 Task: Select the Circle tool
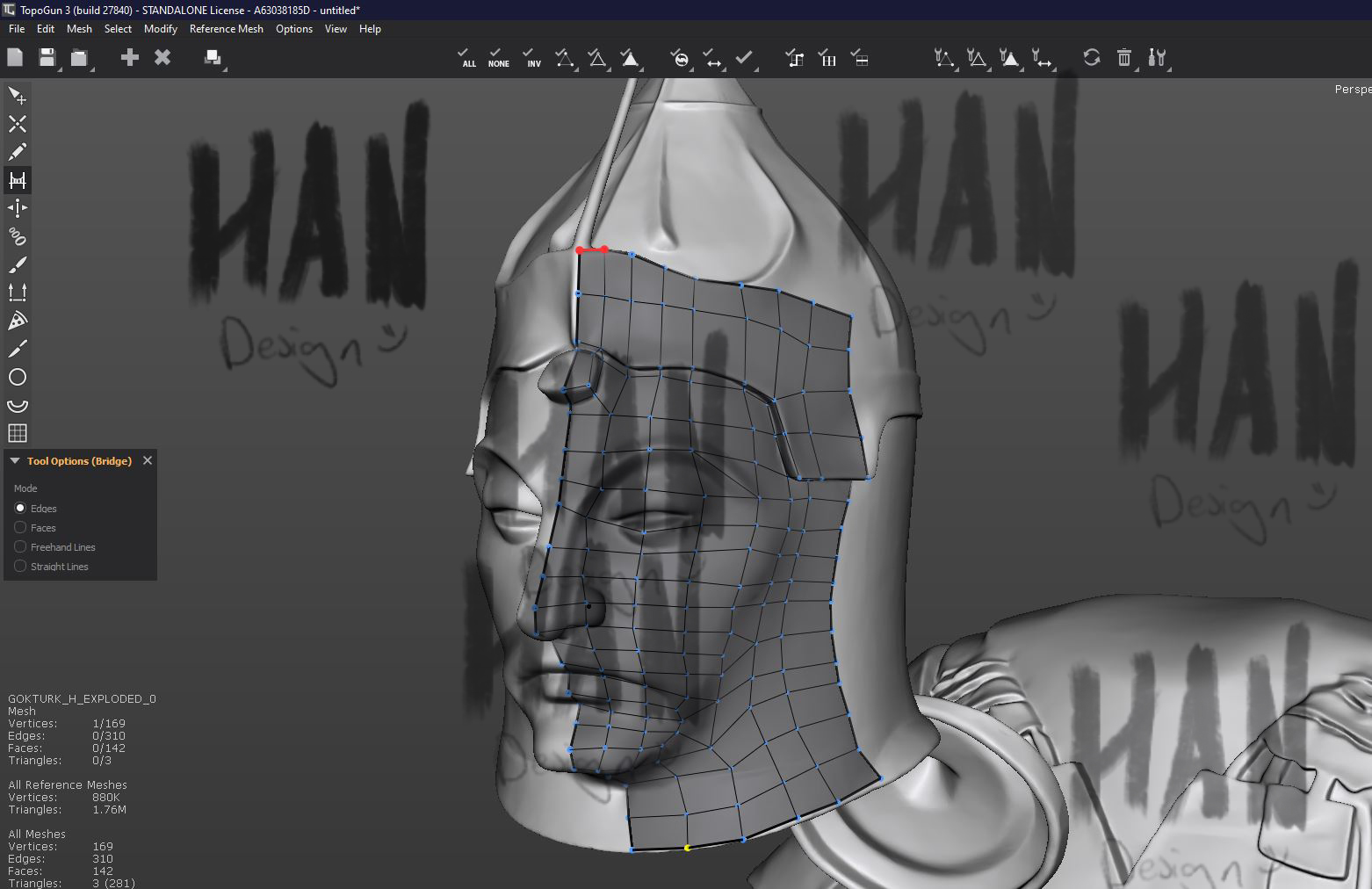click(x=17, y=377)
